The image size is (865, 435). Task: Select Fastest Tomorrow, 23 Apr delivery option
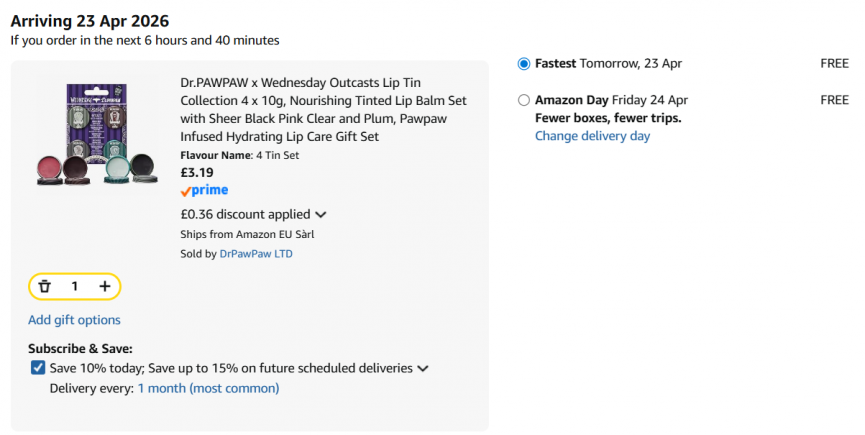click(x=524, y=63)
